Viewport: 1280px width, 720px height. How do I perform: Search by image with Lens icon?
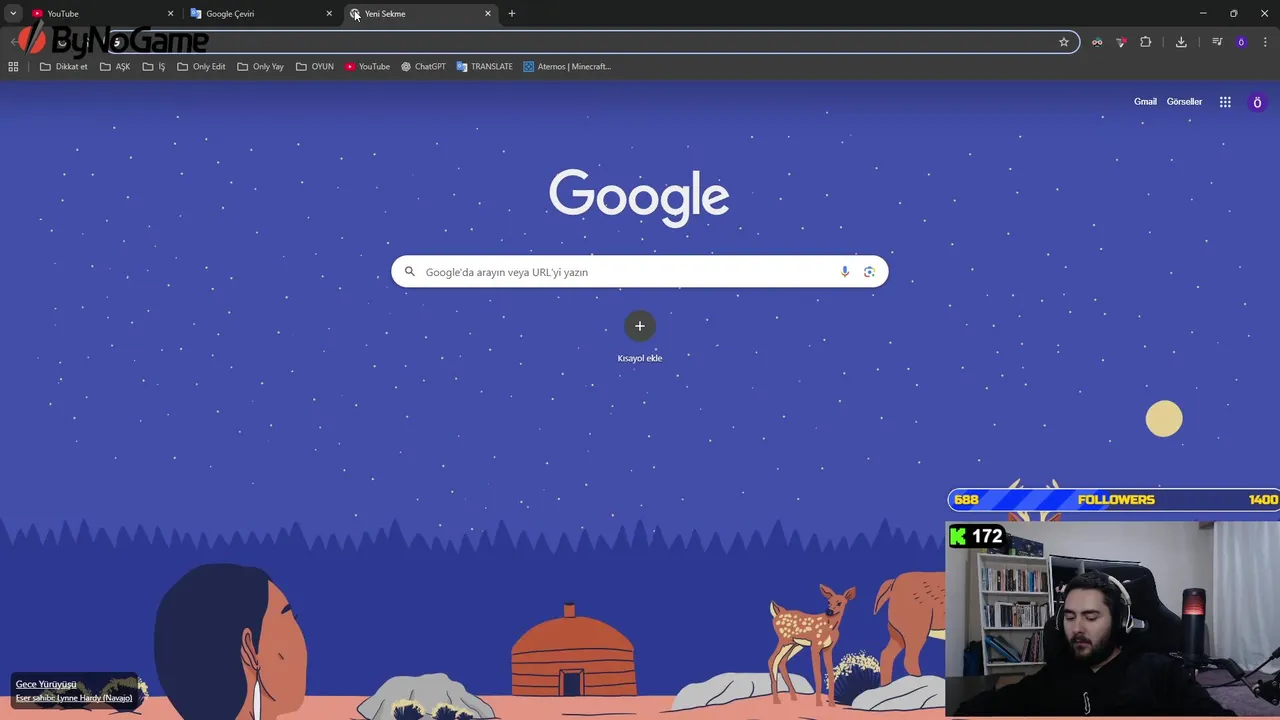coord(869,272)
